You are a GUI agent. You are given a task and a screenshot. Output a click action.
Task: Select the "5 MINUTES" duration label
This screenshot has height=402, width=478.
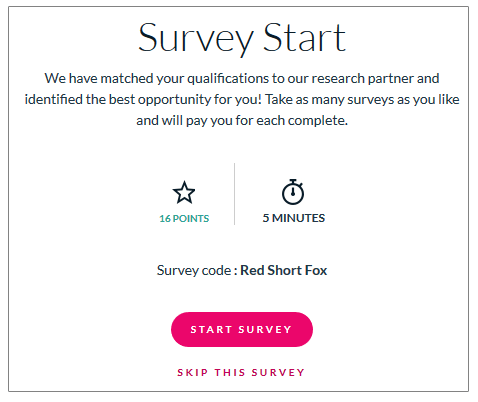294,218
